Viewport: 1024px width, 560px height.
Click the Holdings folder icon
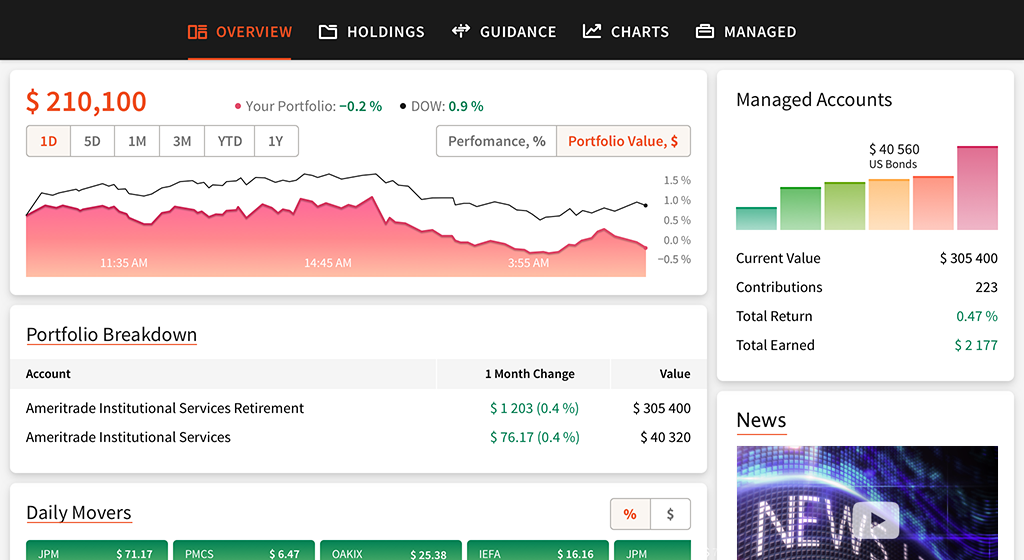328,32
